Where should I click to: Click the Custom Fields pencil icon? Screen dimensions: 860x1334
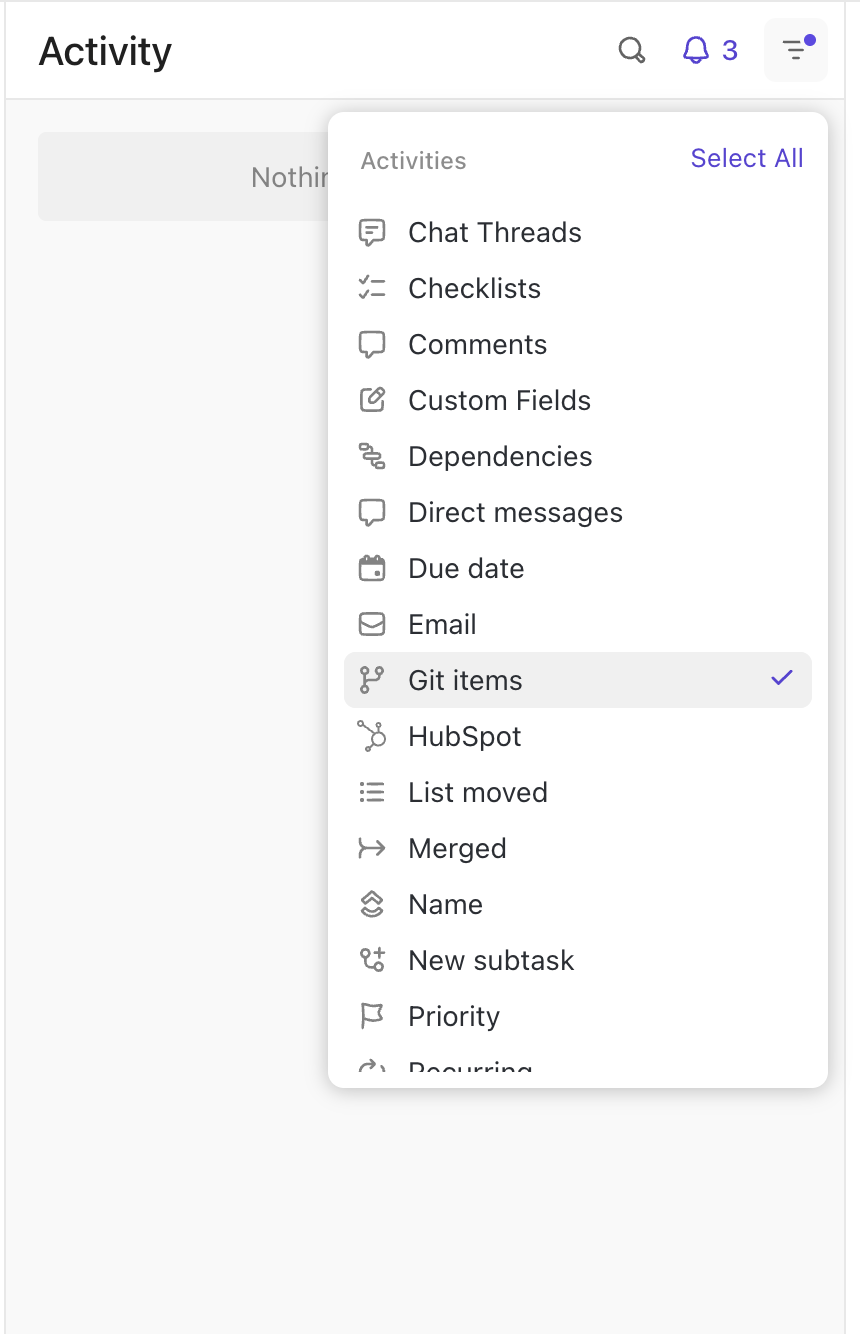tap(371, 400)
